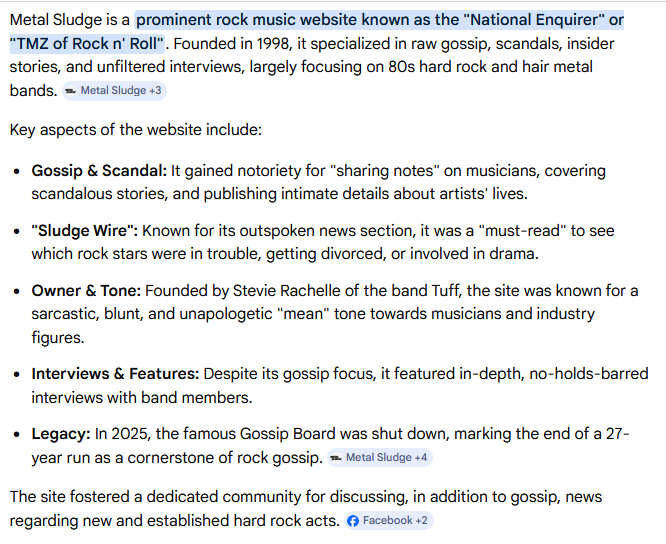Click the highlighted "TMZ of Rock n' Roll" phrase
Image resolution: width=666 pixels, height=544 pixels.
[x=84, y=43]
